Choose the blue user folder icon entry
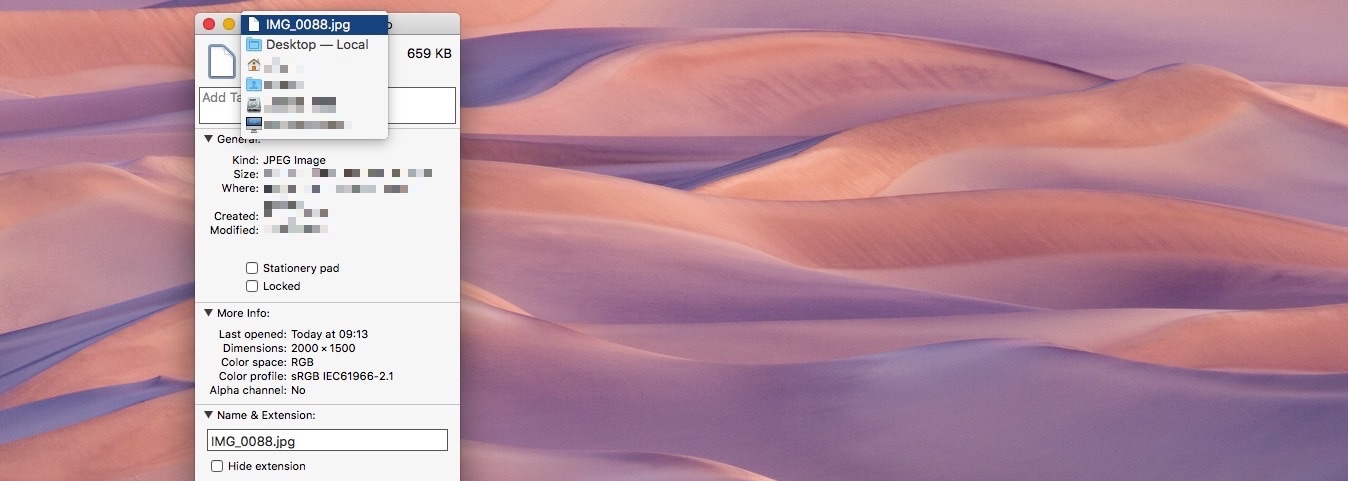 tap(254, 85)
